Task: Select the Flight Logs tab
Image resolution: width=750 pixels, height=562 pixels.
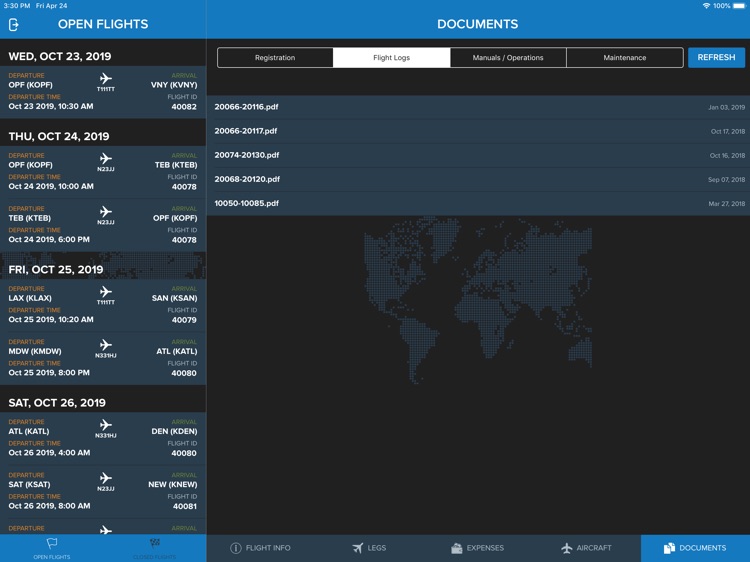Action: click(x=391, y=57)
